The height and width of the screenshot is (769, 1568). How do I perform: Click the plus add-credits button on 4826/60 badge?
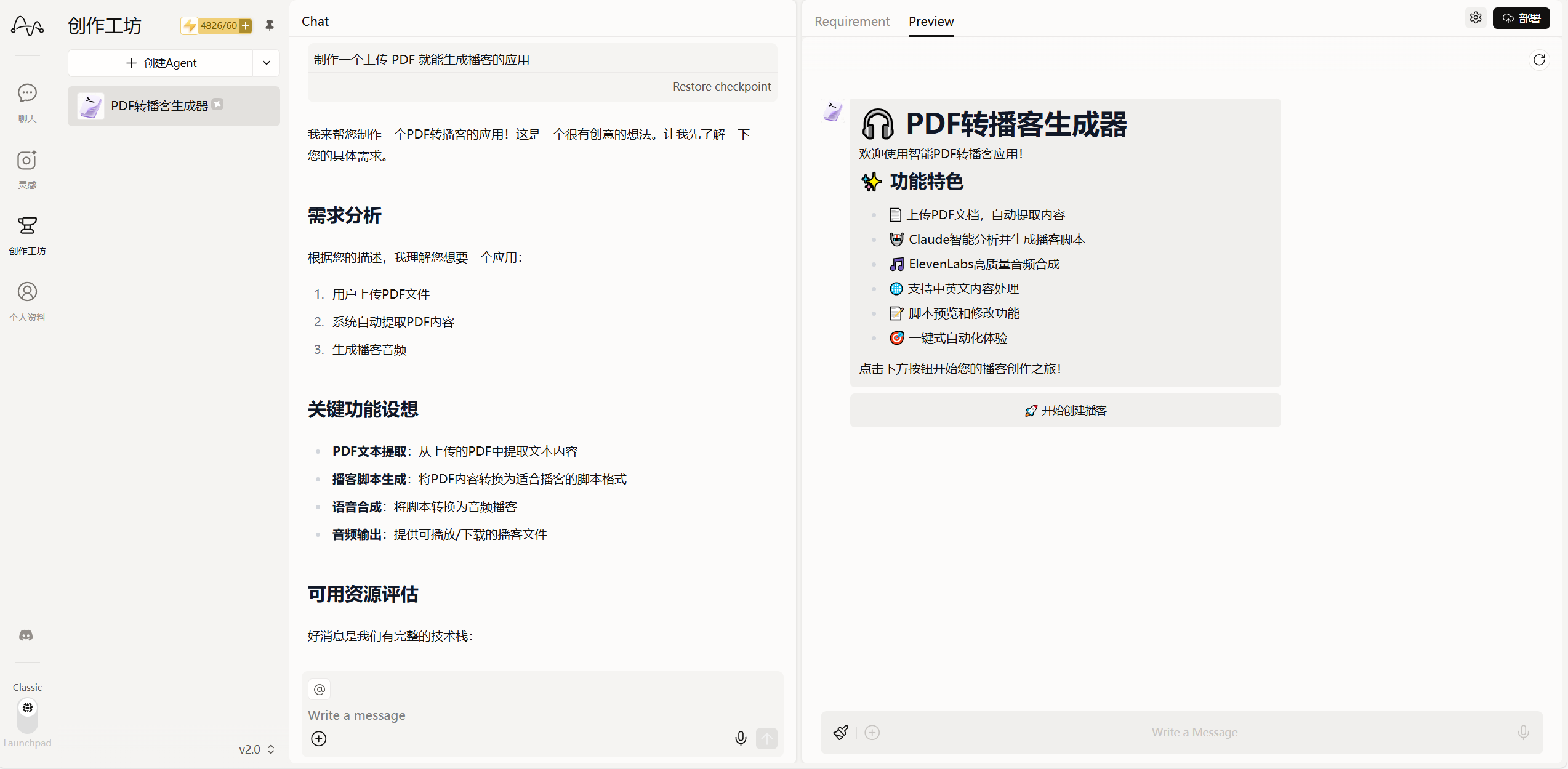click(x=246, y=25)
